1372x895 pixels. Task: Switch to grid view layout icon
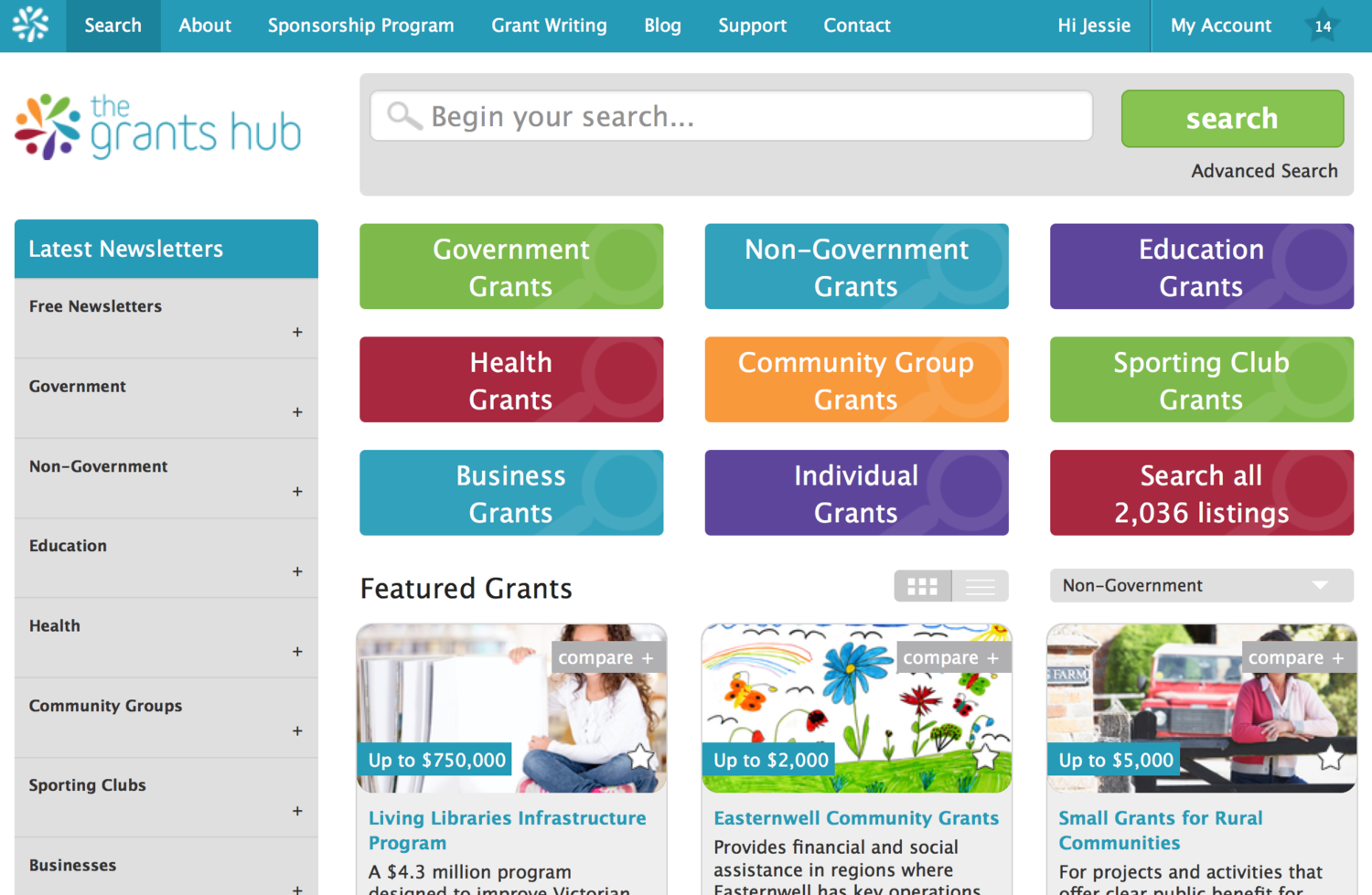(922, 586)
